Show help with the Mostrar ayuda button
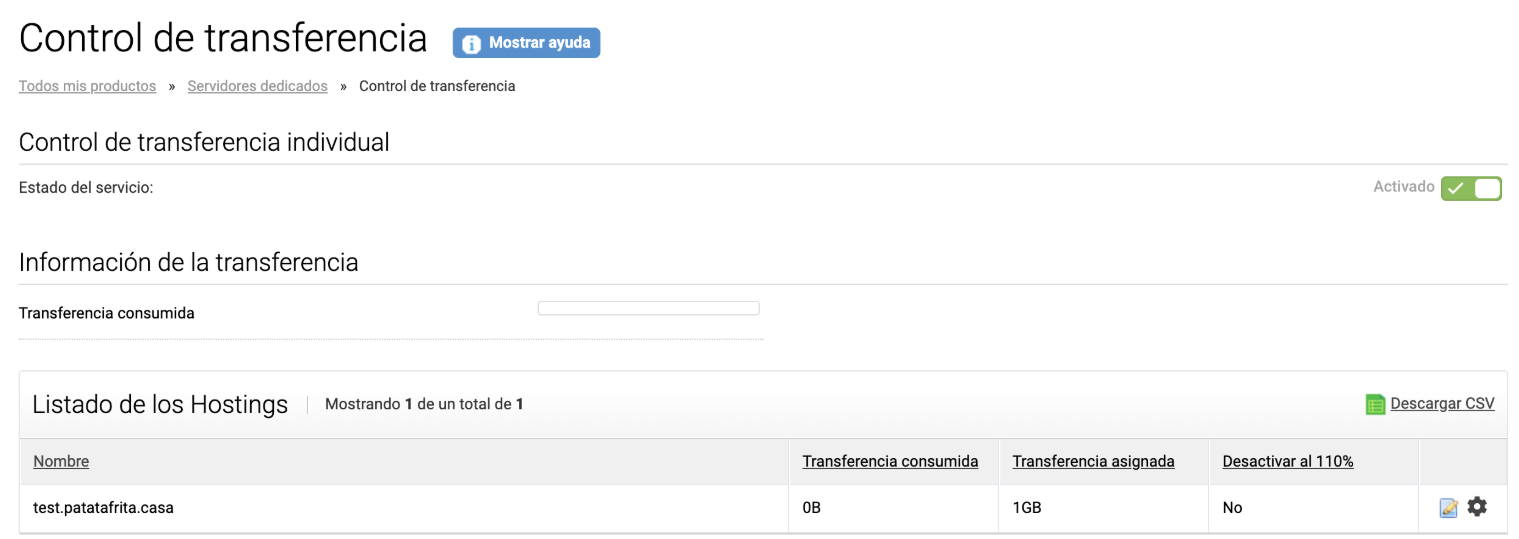 (526, 43)
